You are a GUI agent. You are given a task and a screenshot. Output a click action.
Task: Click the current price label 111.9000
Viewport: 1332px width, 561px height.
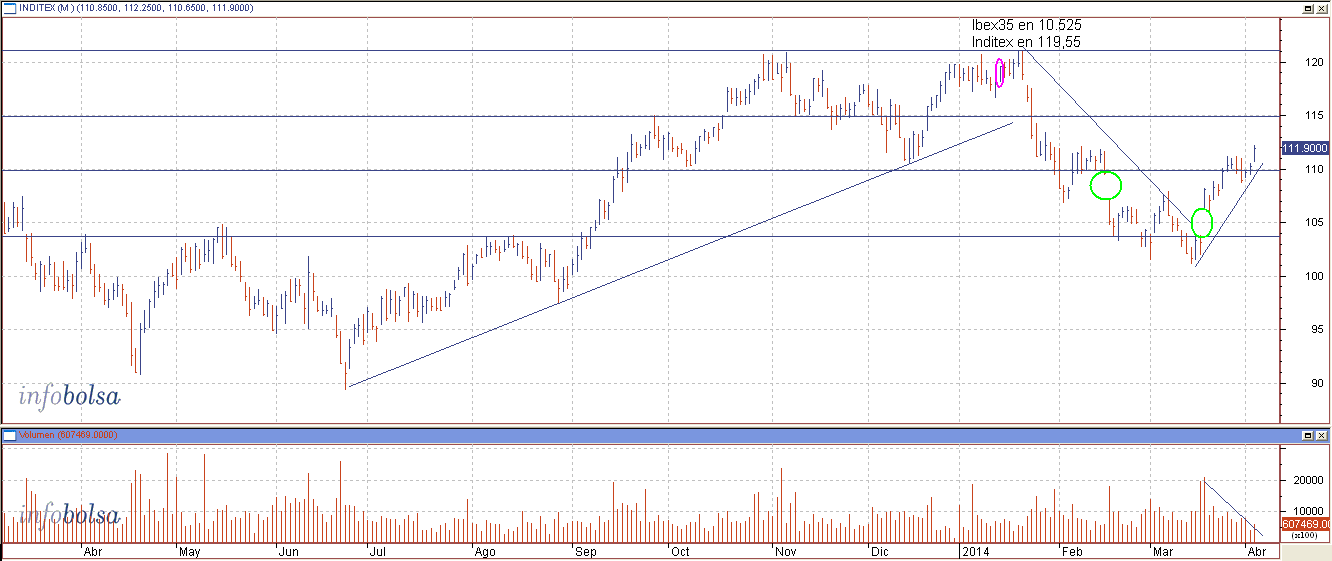point(1304,148)
